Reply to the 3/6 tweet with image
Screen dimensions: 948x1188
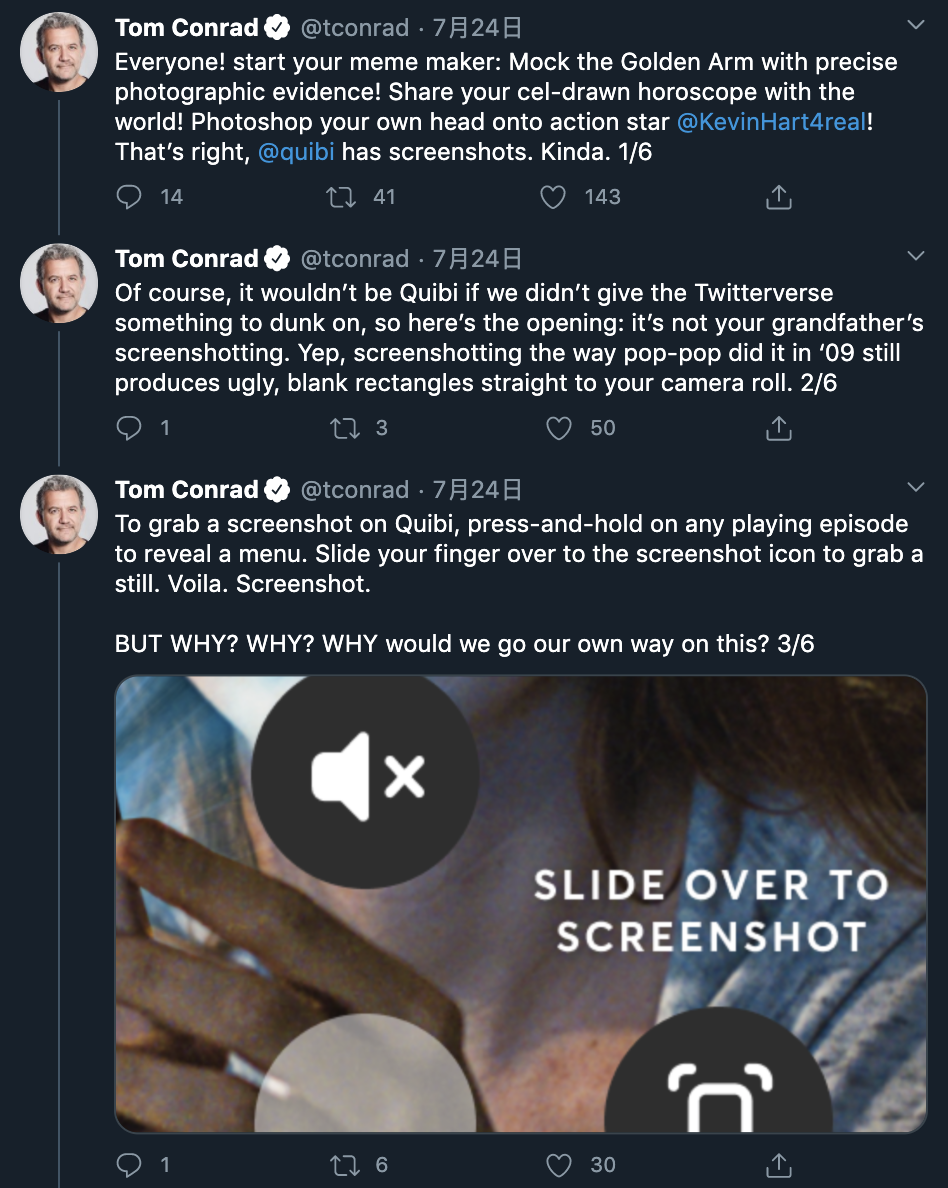point(130,1165)
